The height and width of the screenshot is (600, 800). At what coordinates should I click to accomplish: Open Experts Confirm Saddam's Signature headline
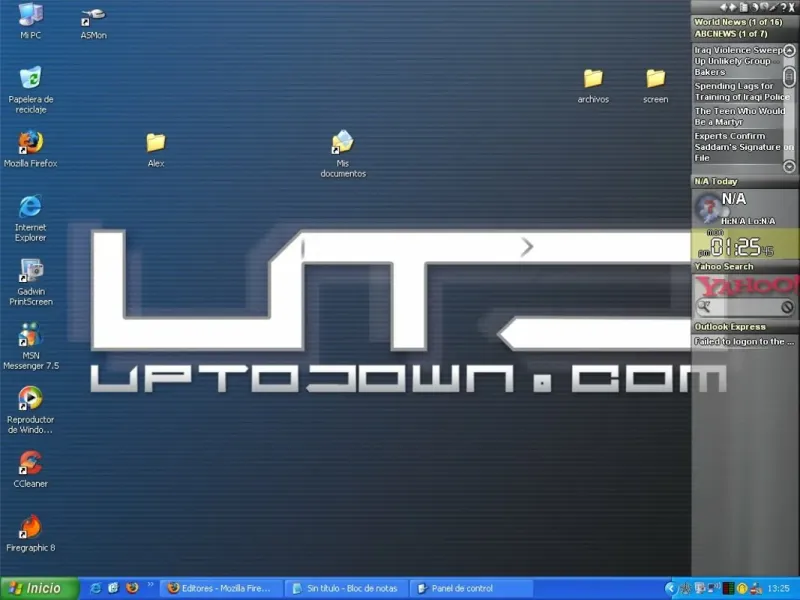(x=742, y=147)
